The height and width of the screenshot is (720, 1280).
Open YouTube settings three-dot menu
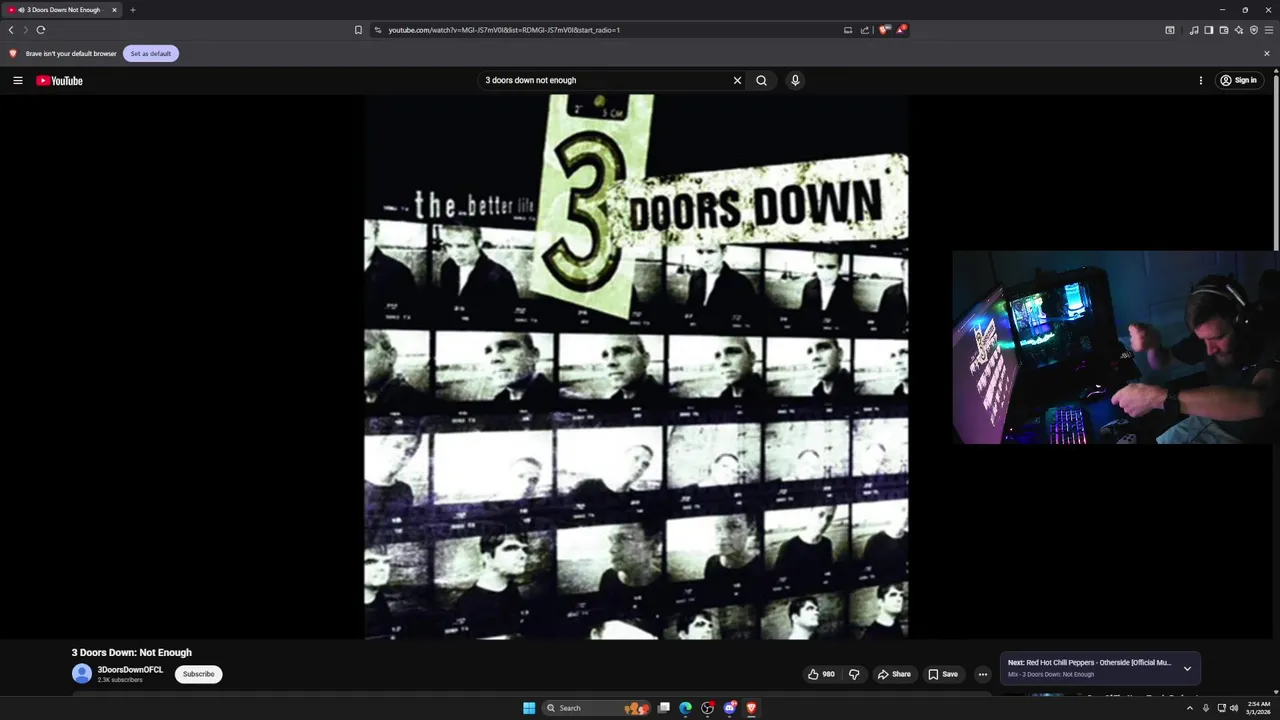1200,80
